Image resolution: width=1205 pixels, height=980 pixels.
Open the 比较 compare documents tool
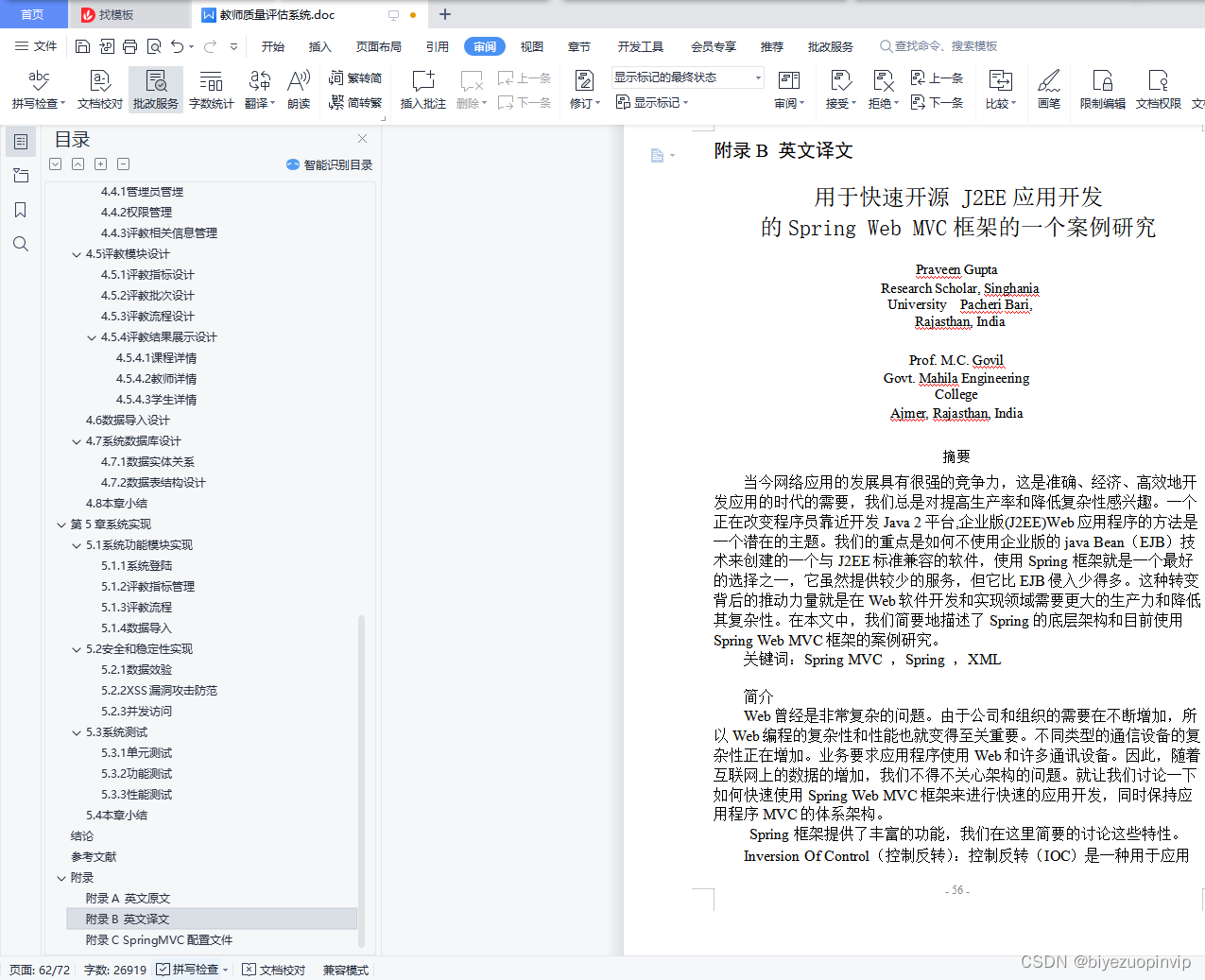(1000, 90)
